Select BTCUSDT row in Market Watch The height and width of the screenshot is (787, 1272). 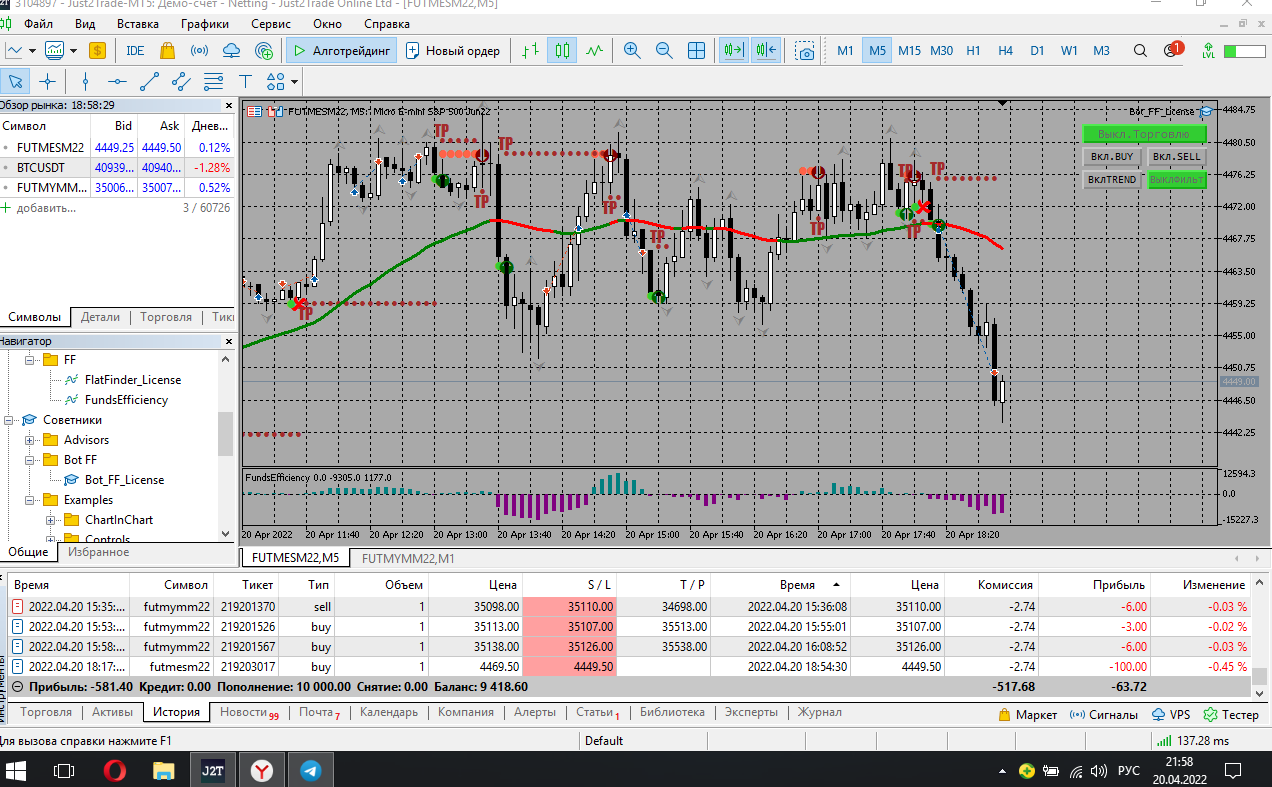pos(42,167)
